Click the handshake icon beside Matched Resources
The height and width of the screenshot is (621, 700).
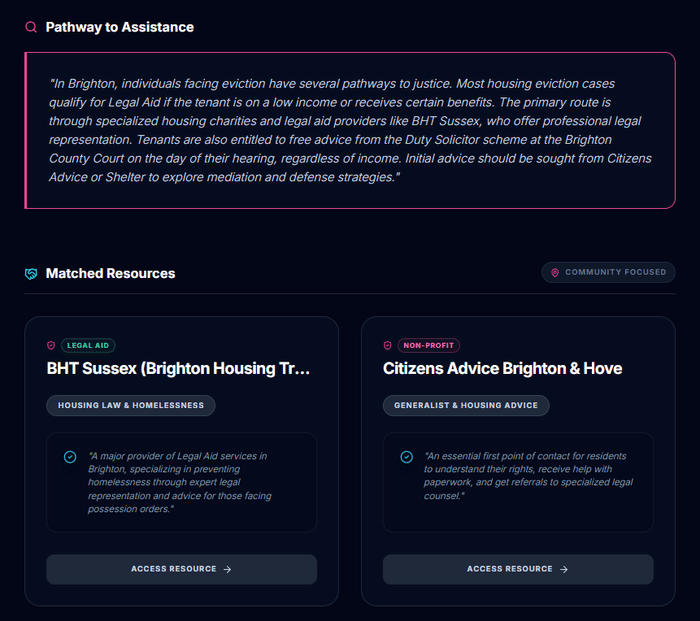(x=31, y=273)
